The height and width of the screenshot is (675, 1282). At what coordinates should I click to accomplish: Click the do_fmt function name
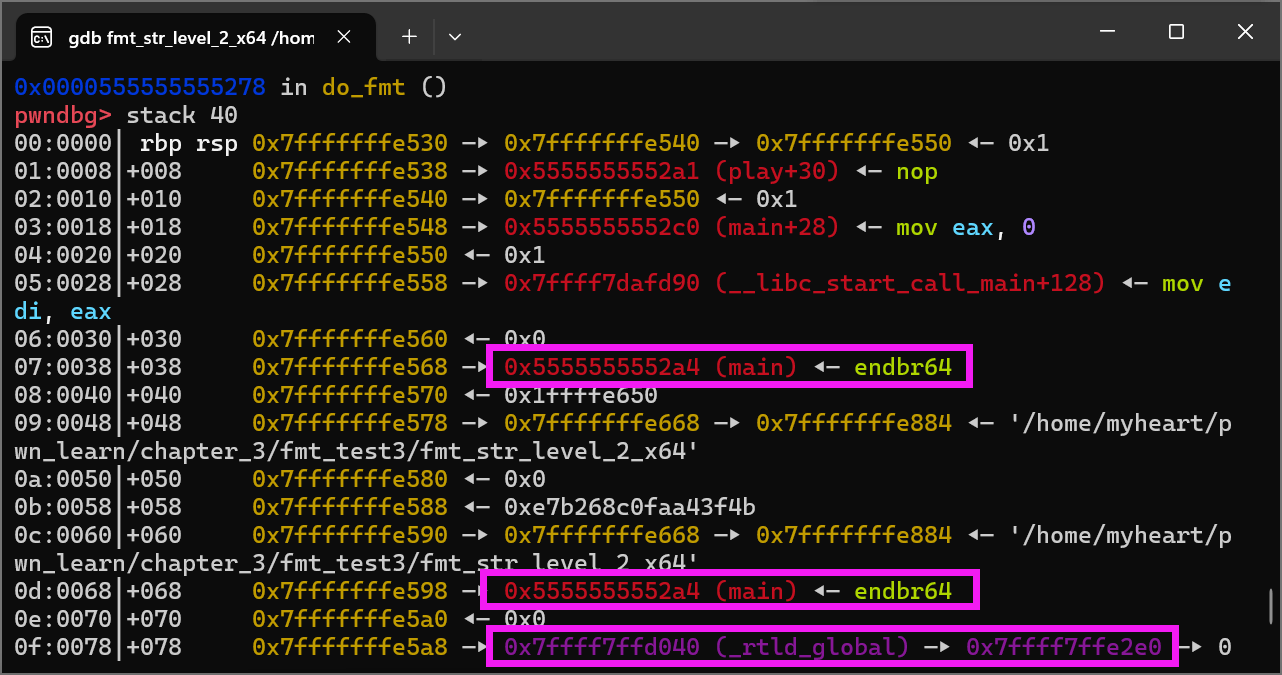[x=363, y=87]
